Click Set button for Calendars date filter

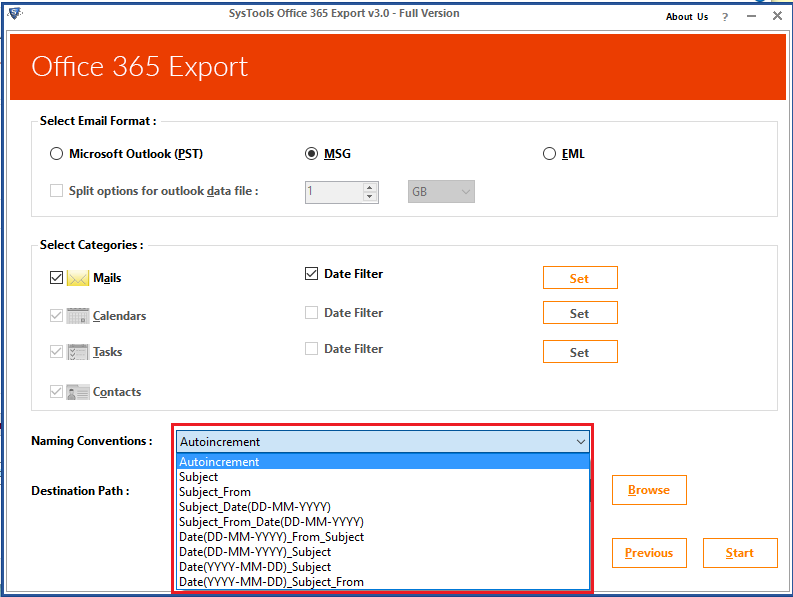(580, 313)
